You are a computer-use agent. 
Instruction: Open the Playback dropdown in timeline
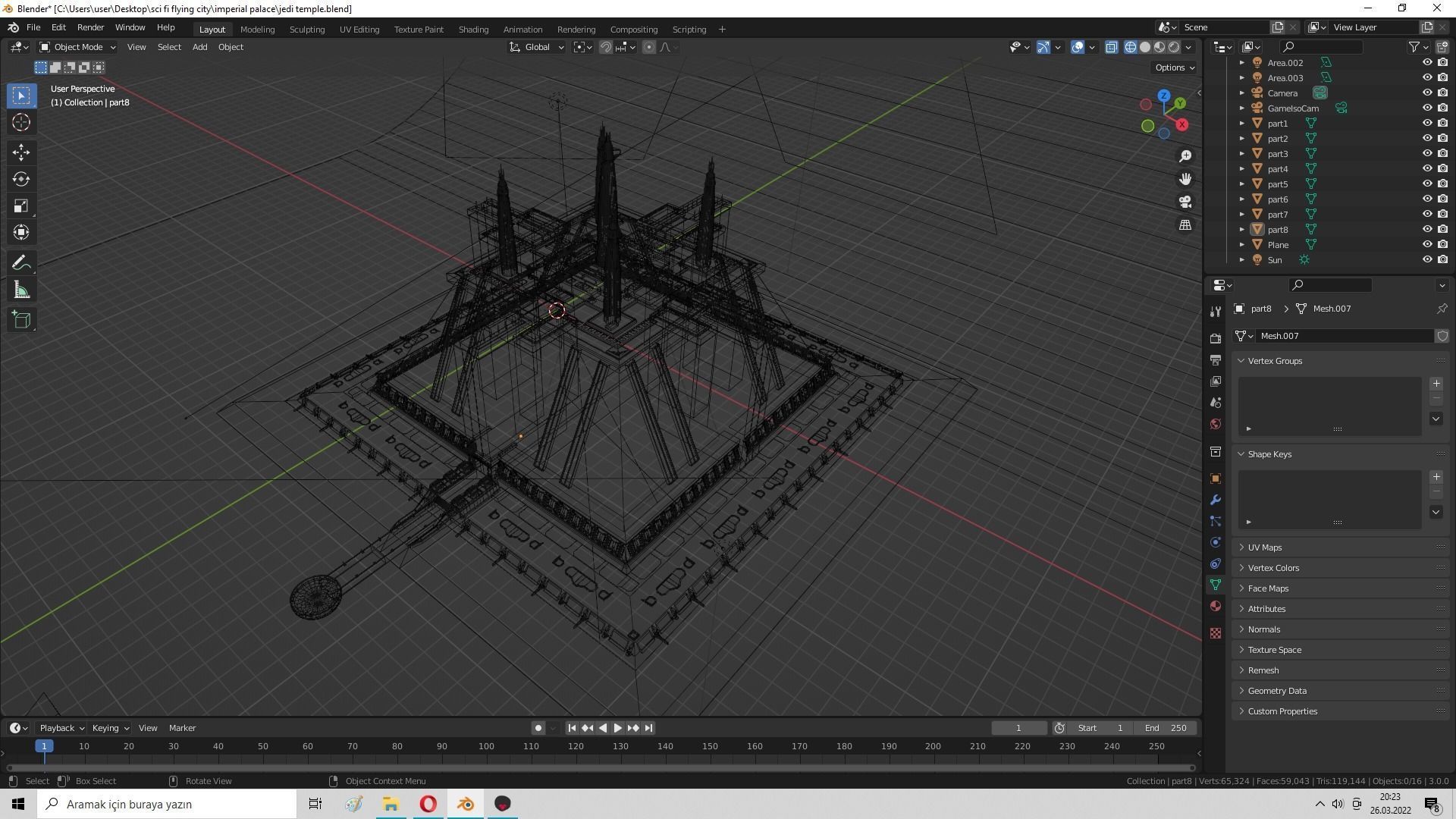61,728
